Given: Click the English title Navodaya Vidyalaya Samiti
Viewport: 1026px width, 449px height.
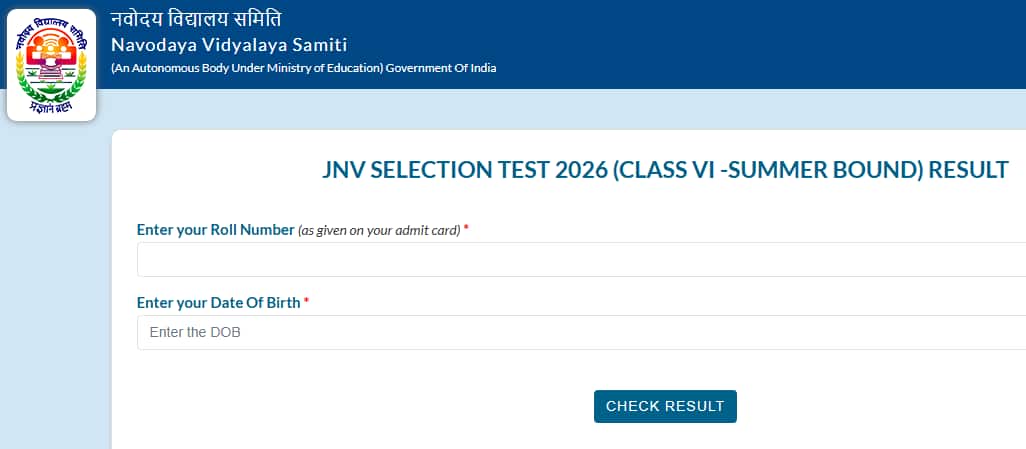Looking at the screenshot, I should point(229,44).
